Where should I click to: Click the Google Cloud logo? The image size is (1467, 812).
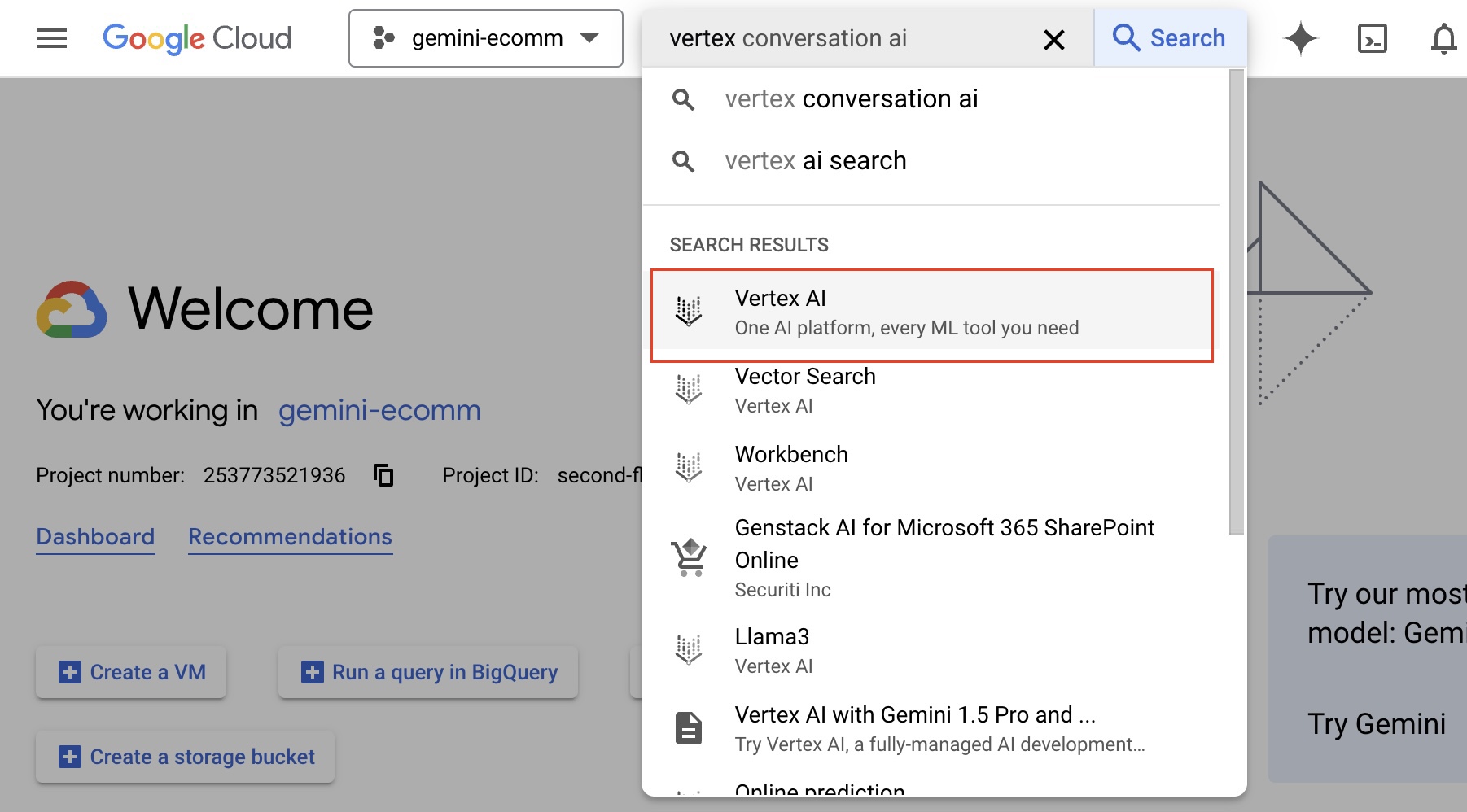tap(197, 37)
